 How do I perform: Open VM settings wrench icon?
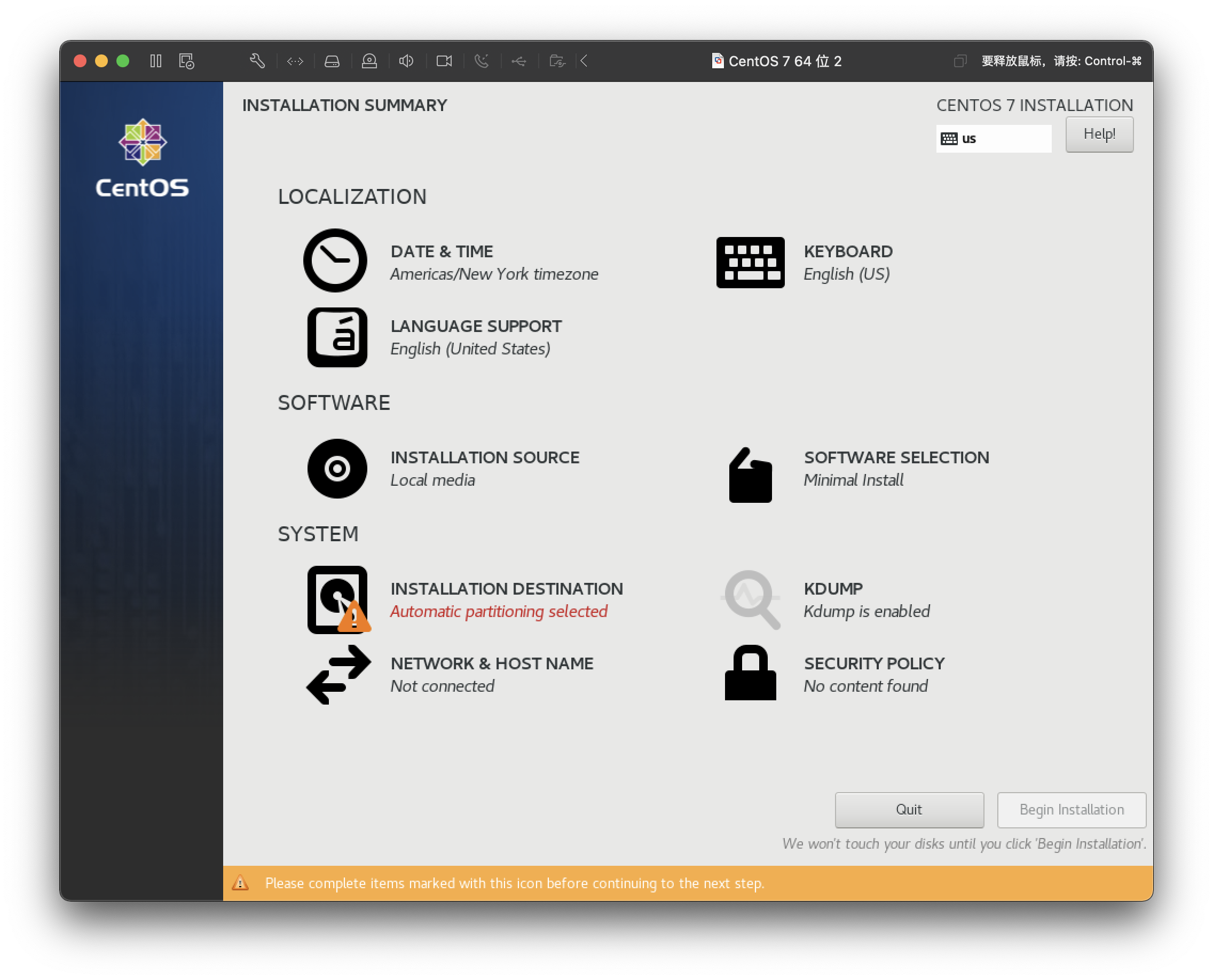pos(257,61)
